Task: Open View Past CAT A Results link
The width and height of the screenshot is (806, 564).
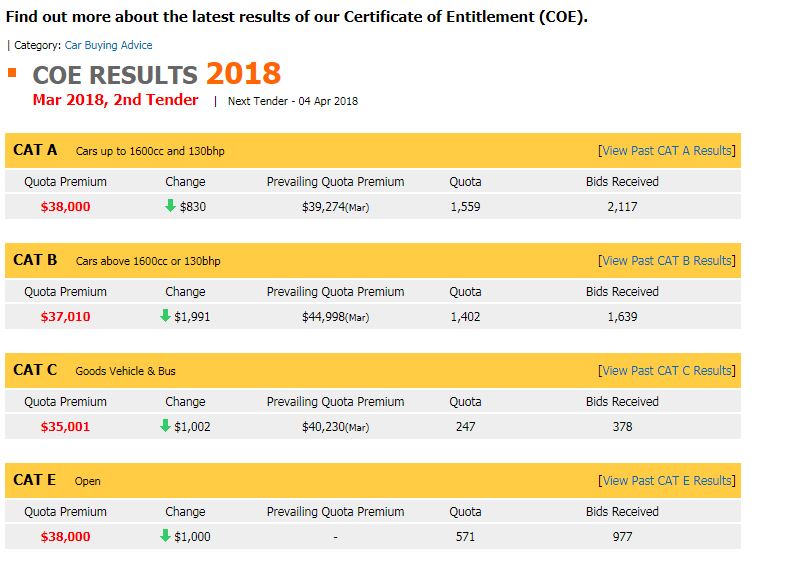Action: click(667, 151)
